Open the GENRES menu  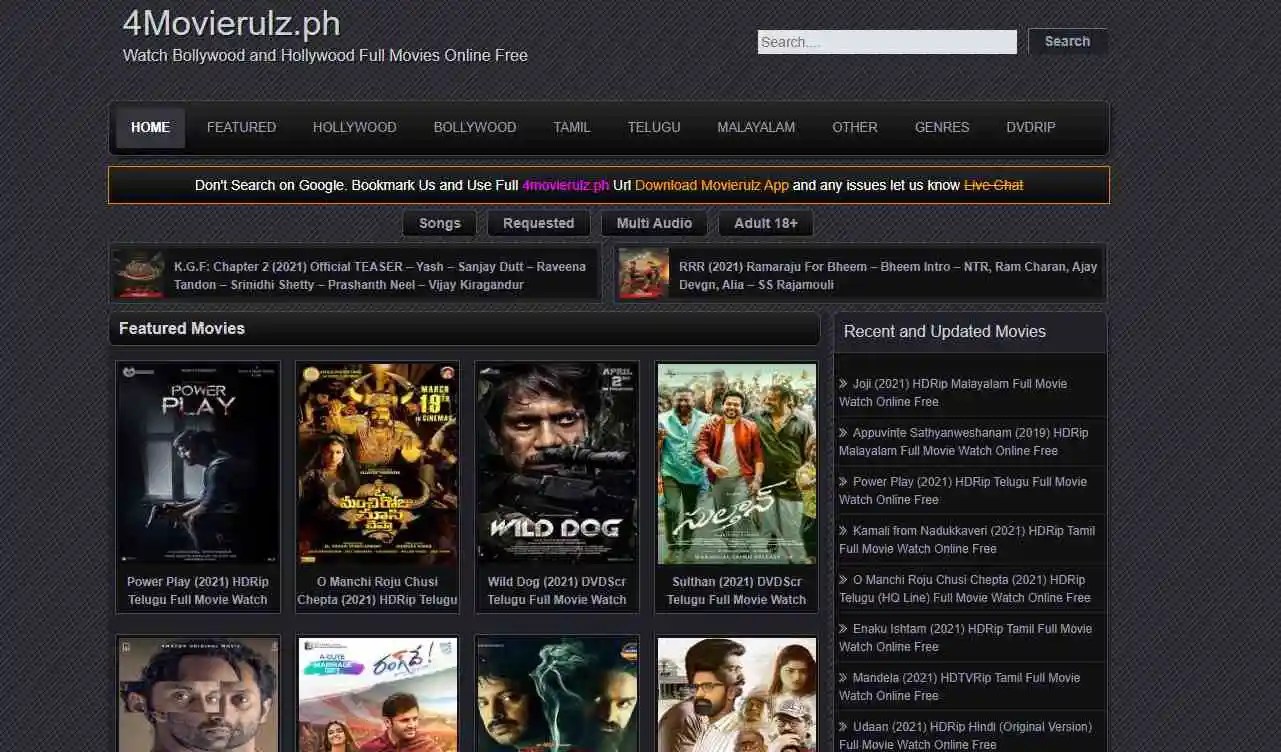click(941, 127)
